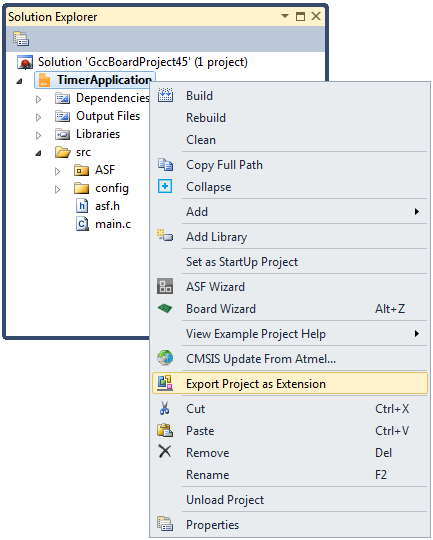Open ASF Wizard via its icon
This screenshot has width=433, height=540.
(x=165, y=286)
